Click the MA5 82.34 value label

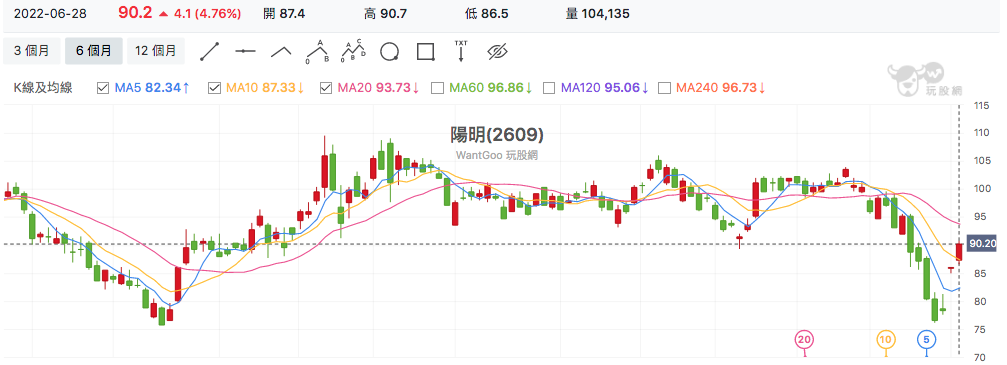click(x=152, y=88)
